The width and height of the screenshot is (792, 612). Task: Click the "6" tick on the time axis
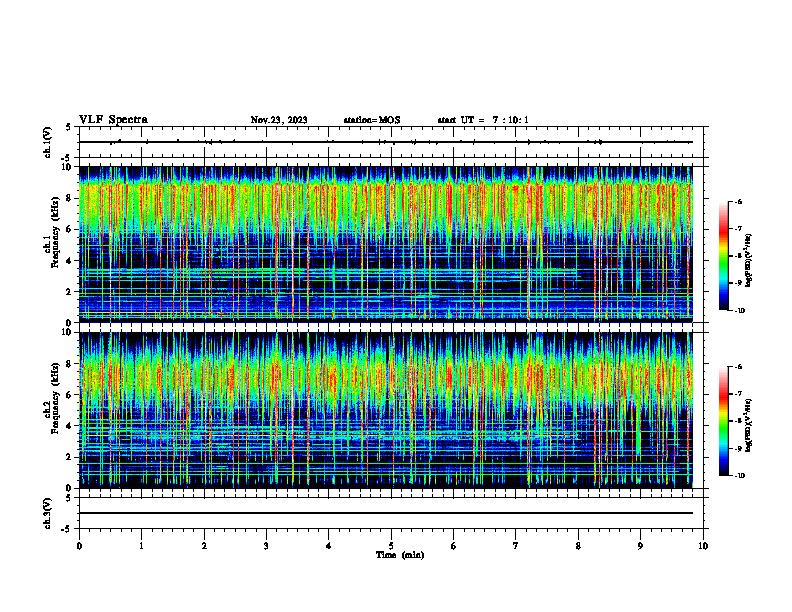point(454,546)
